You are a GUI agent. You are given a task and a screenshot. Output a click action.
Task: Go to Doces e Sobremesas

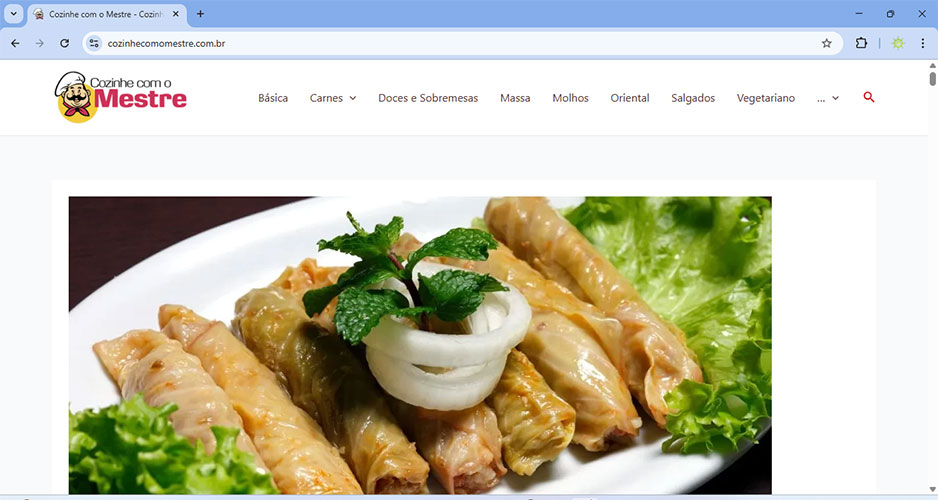(428, 98)
